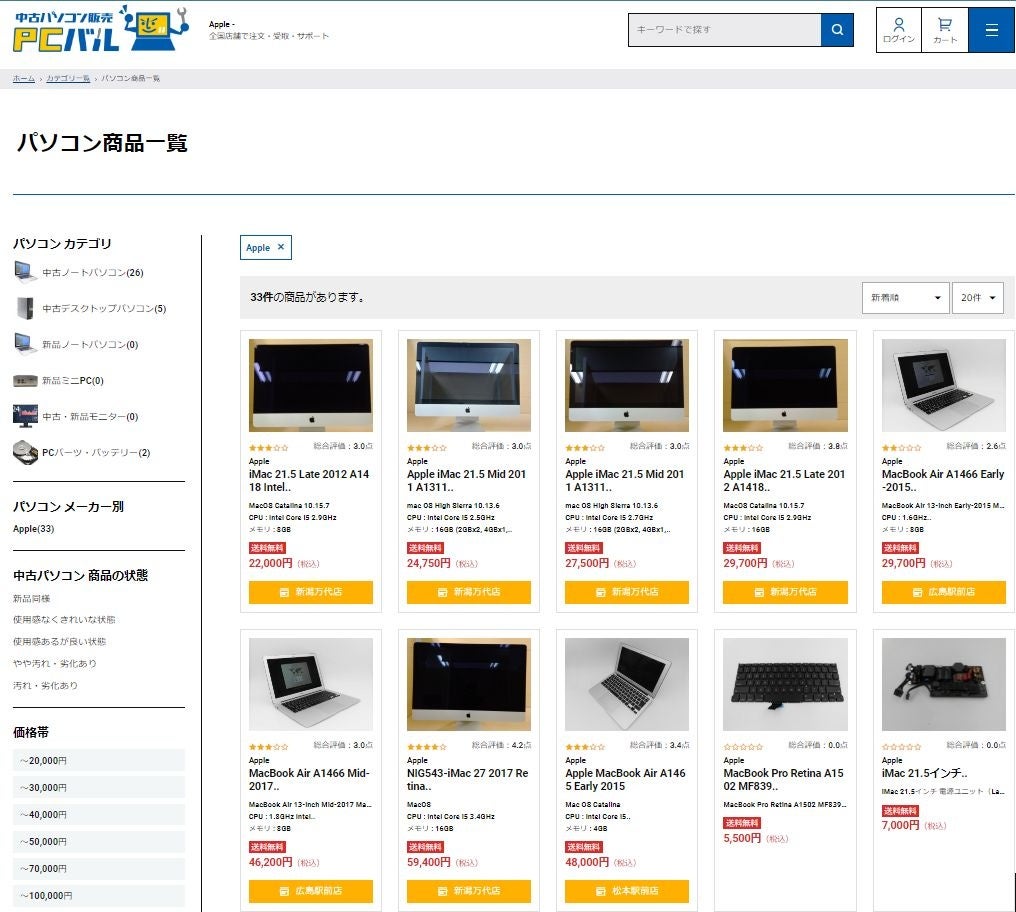
Task: Click the 新品ノートパソコン category icon
Action: (25, 344)
